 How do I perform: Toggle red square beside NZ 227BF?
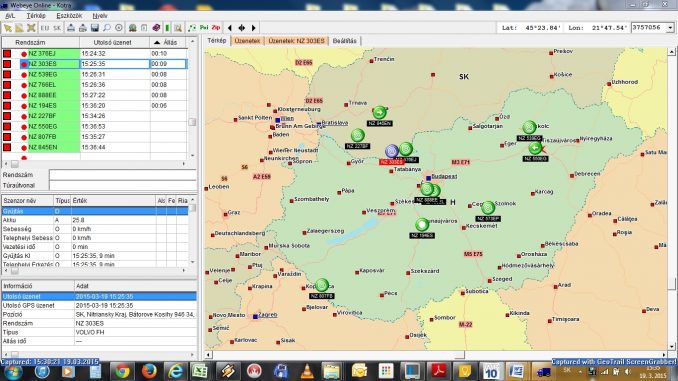pyautogui.click(x=7, y=116)
